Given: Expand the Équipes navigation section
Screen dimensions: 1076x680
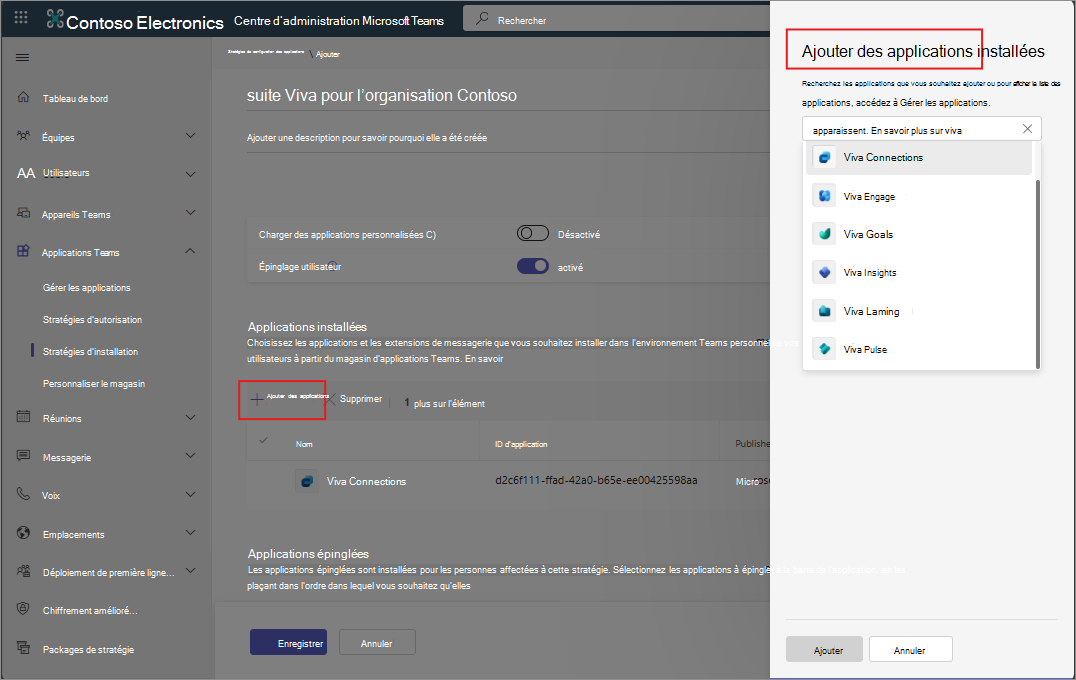Looking at the screenshot, I should click(x=190, y=136).
